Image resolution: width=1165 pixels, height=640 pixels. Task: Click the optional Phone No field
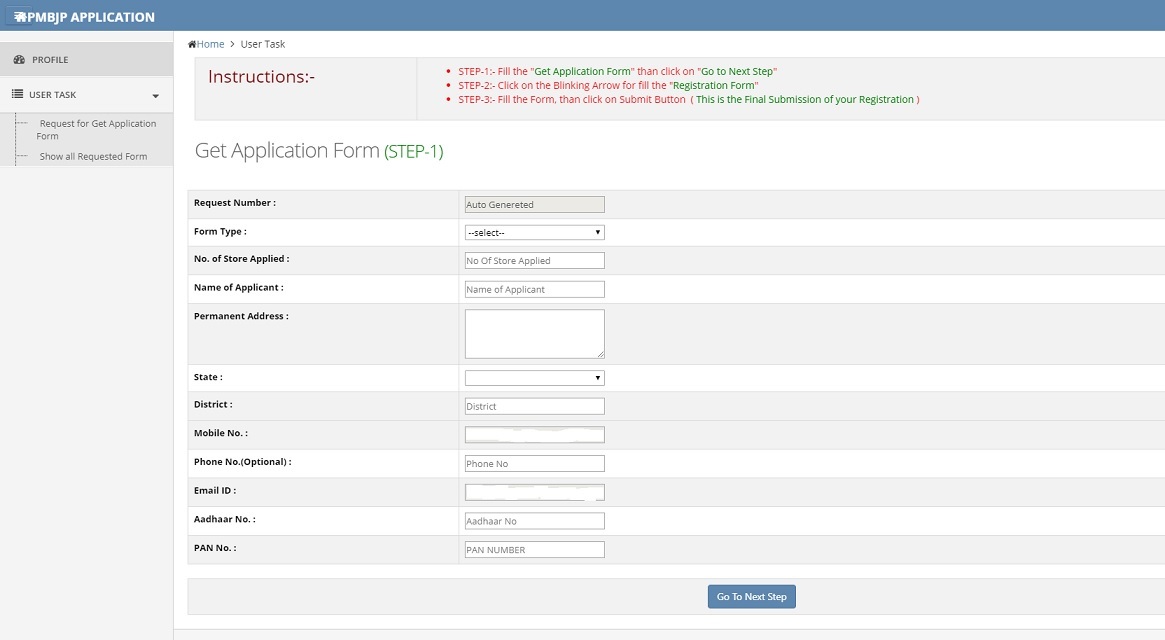click(534, 463)
